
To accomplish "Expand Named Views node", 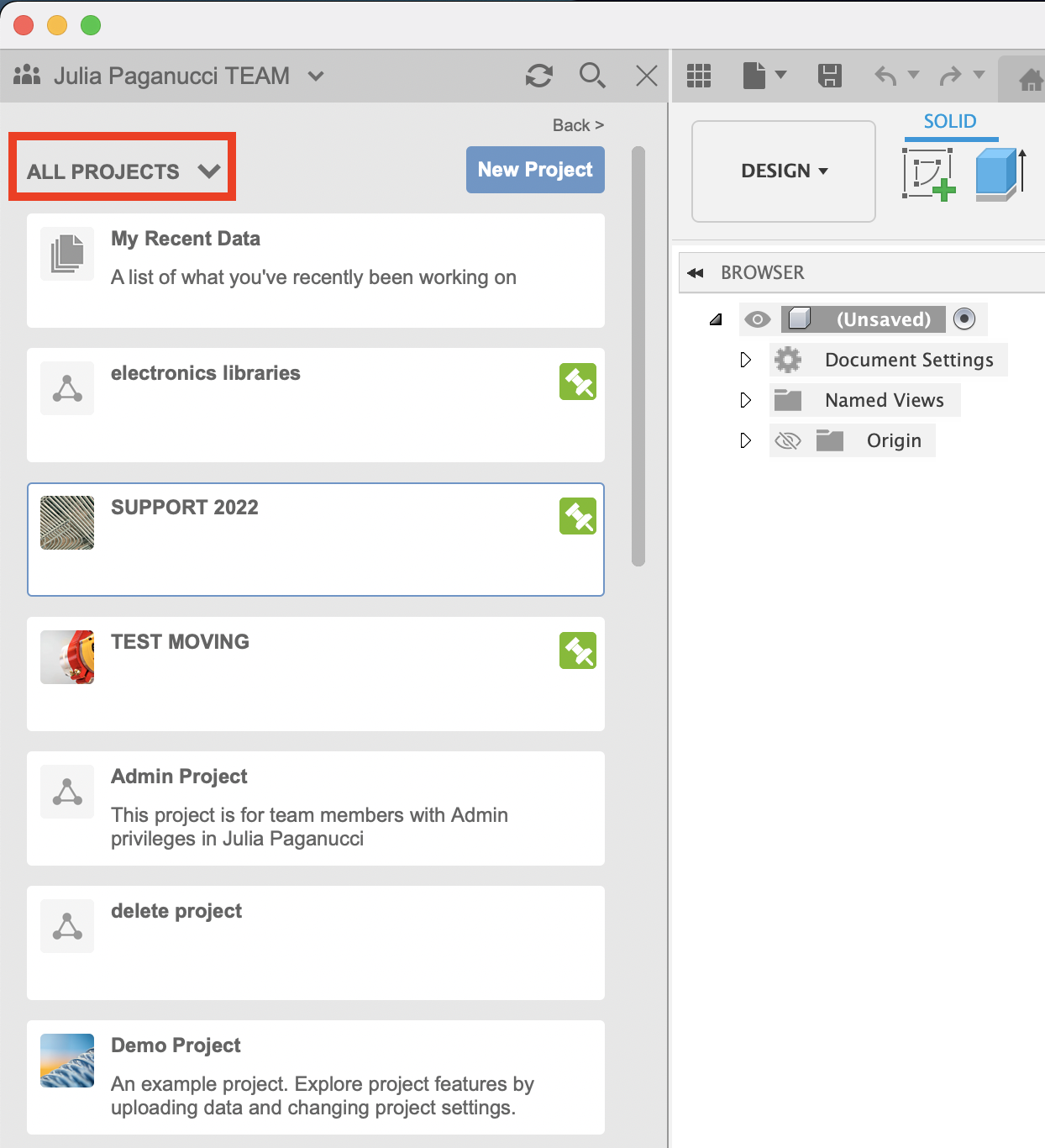I will [x=745, y=400].
